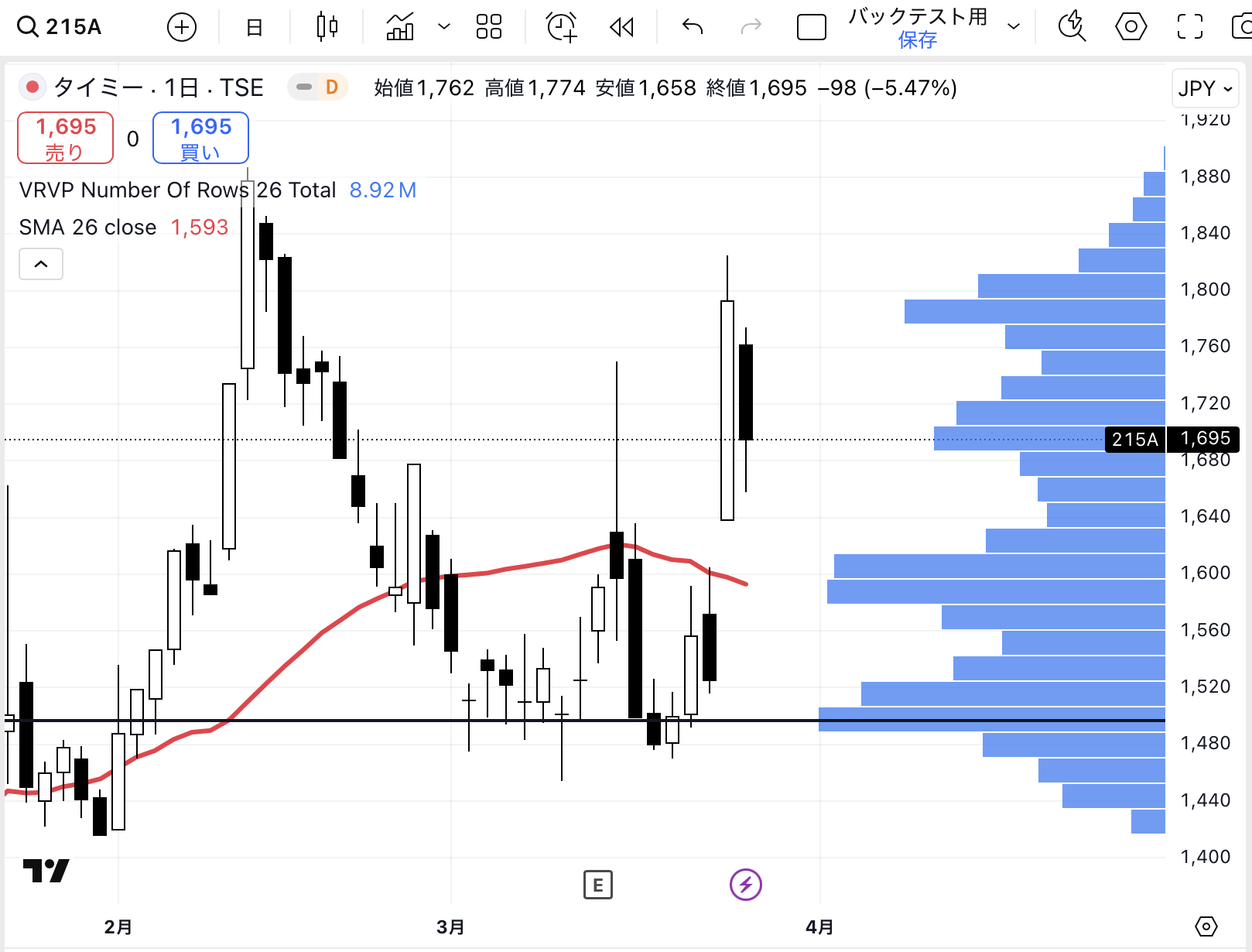The width and height of the screenshot is (1252, 952).
Task: Click SMA value 1,593
Action: (200, 228)
